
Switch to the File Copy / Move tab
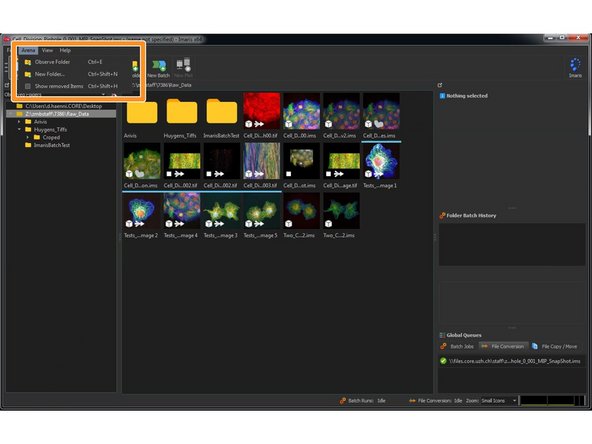click(555, 346)
